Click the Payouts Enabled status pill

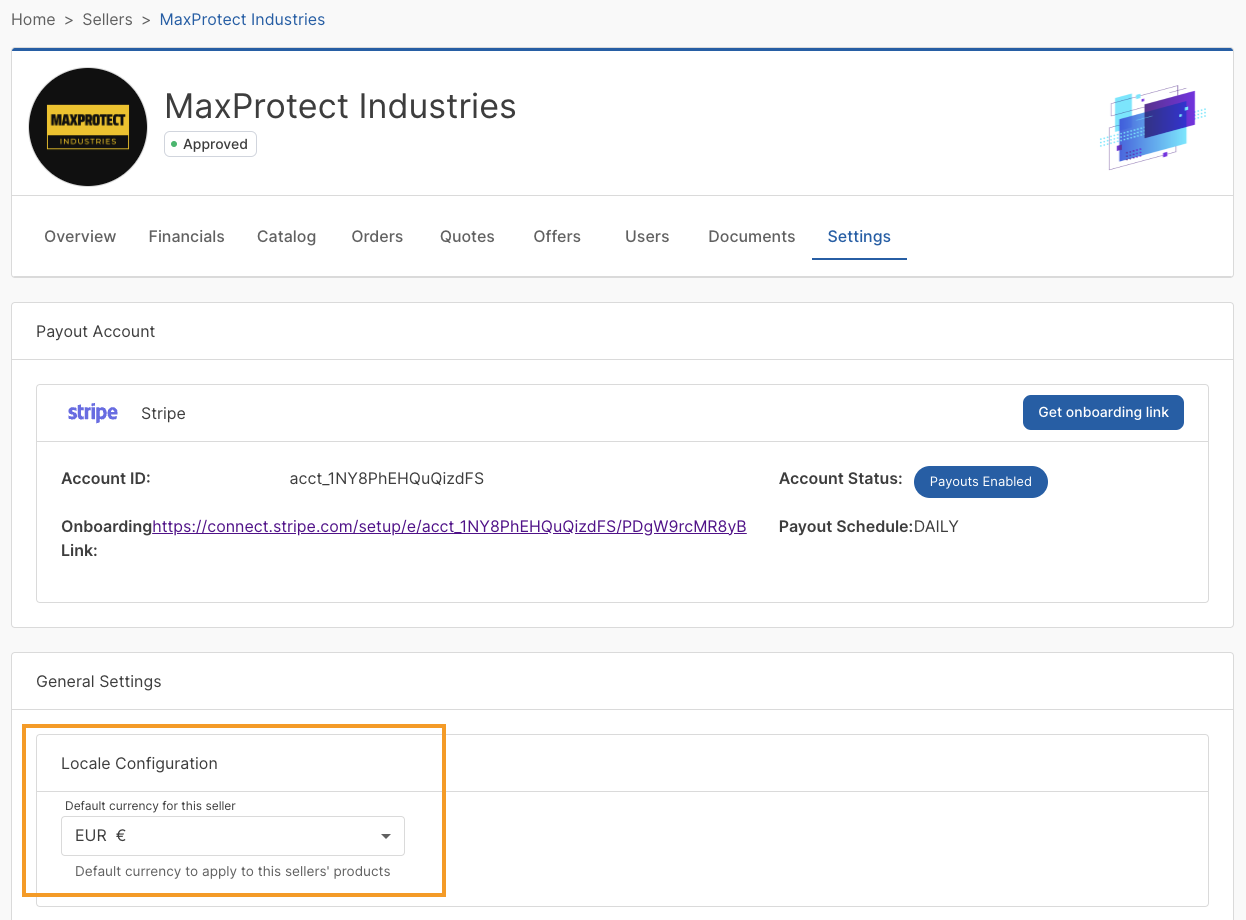point(980,481)
